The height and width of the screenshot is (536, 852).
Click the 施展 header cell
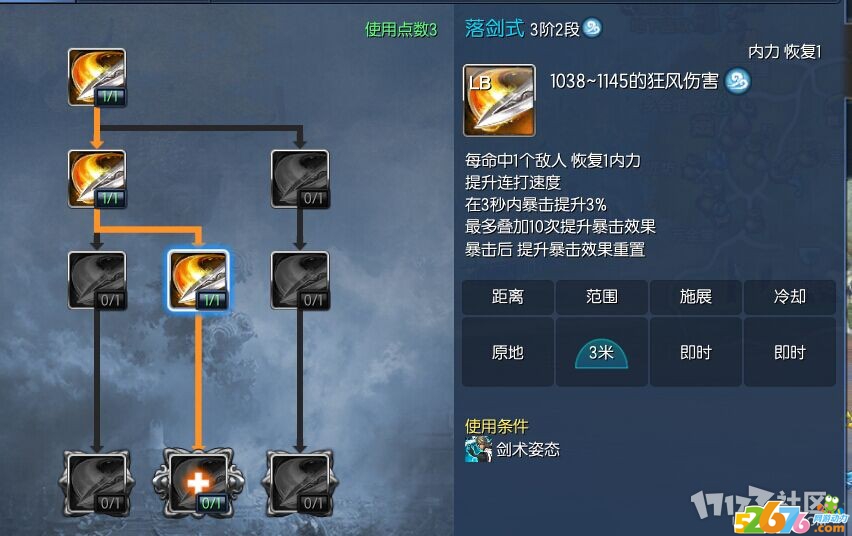696,297
